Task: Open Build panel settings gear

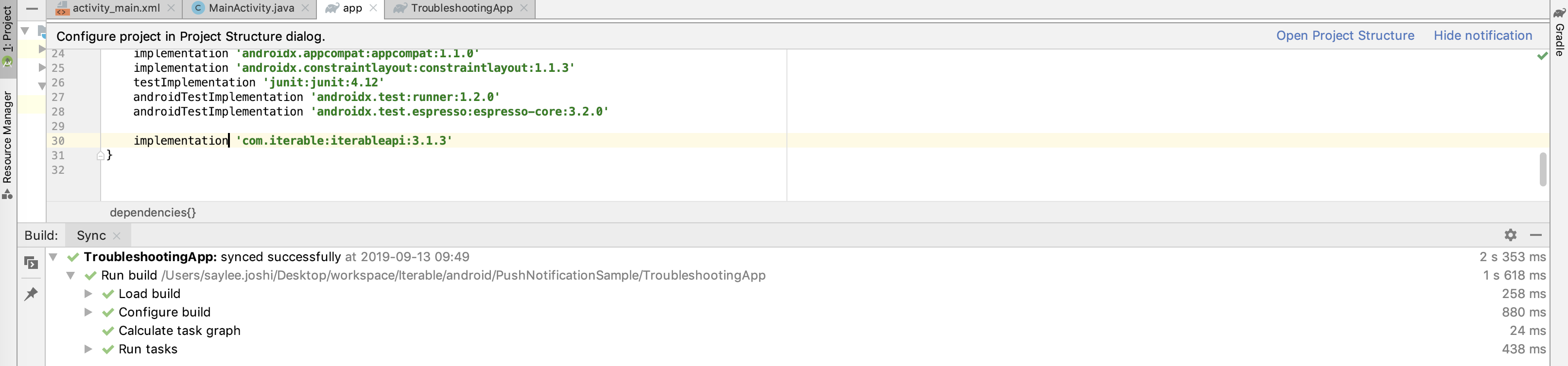Action: (1510, 235)
